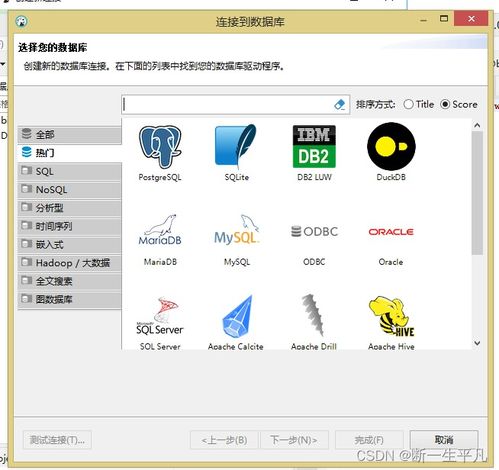The image size is (499, 470).
Task: Open the 时间序列 category
Action: coord(70,226)
